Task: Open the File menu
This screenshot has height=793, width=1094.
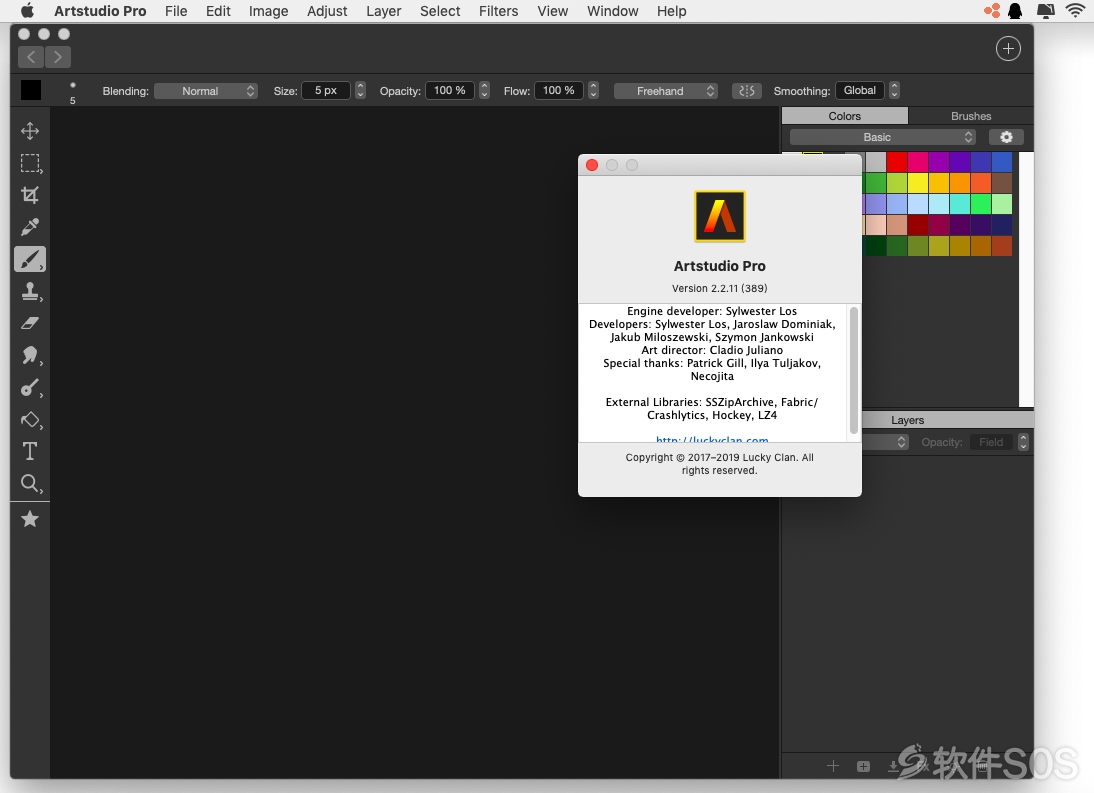Action: [176, 10]
